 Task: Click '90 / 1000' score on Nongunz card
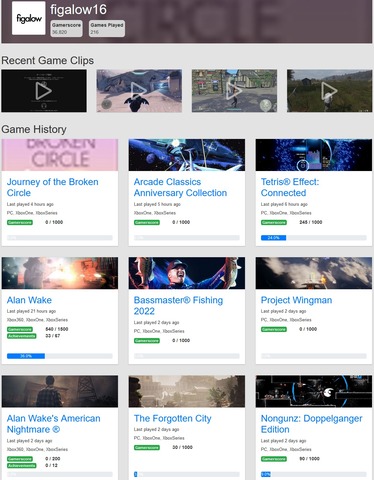(x=309, y=459)
